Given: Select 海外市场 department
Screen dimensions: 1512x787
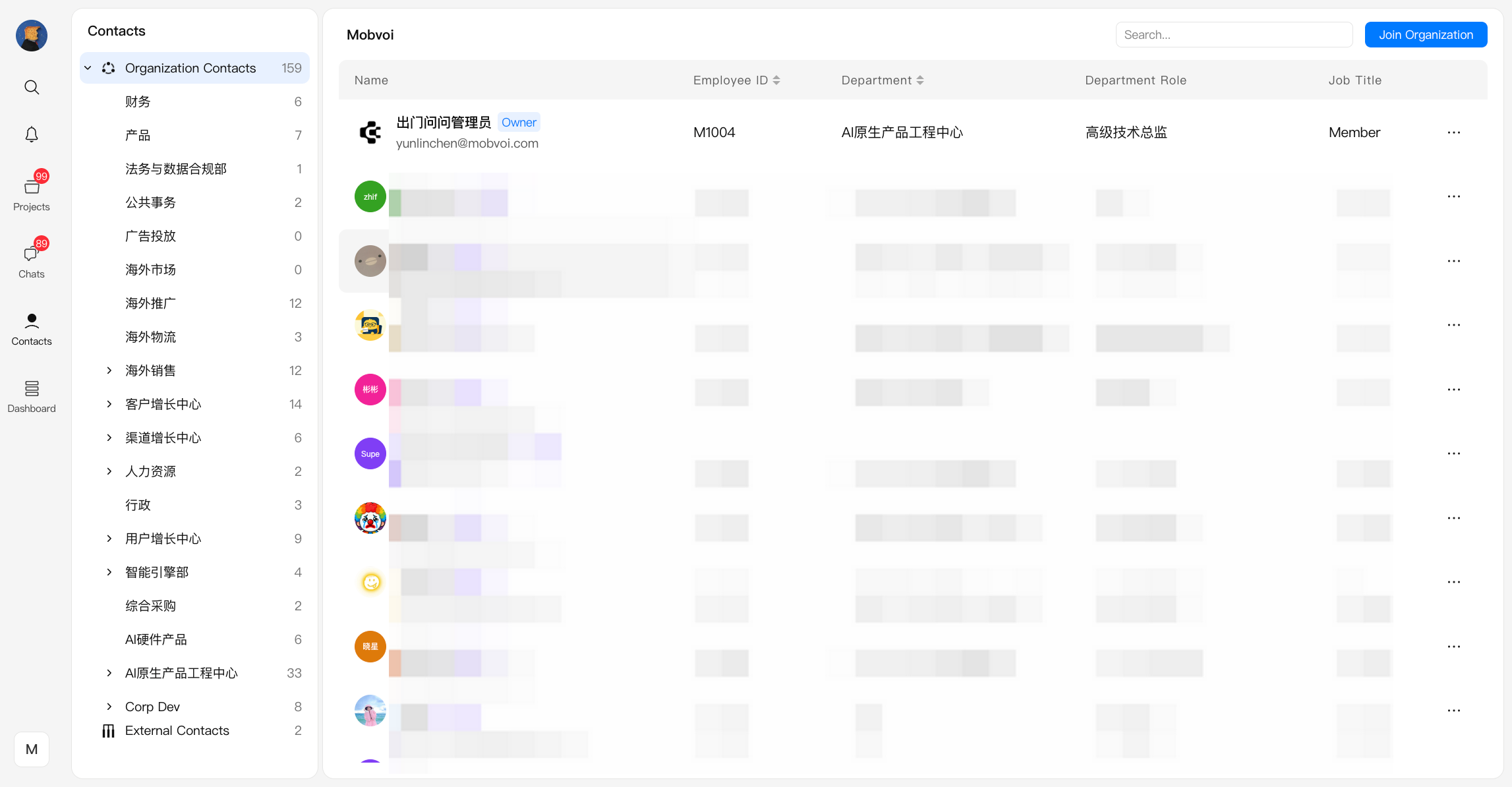Looking at the screenshot, I should click(194, 270).
